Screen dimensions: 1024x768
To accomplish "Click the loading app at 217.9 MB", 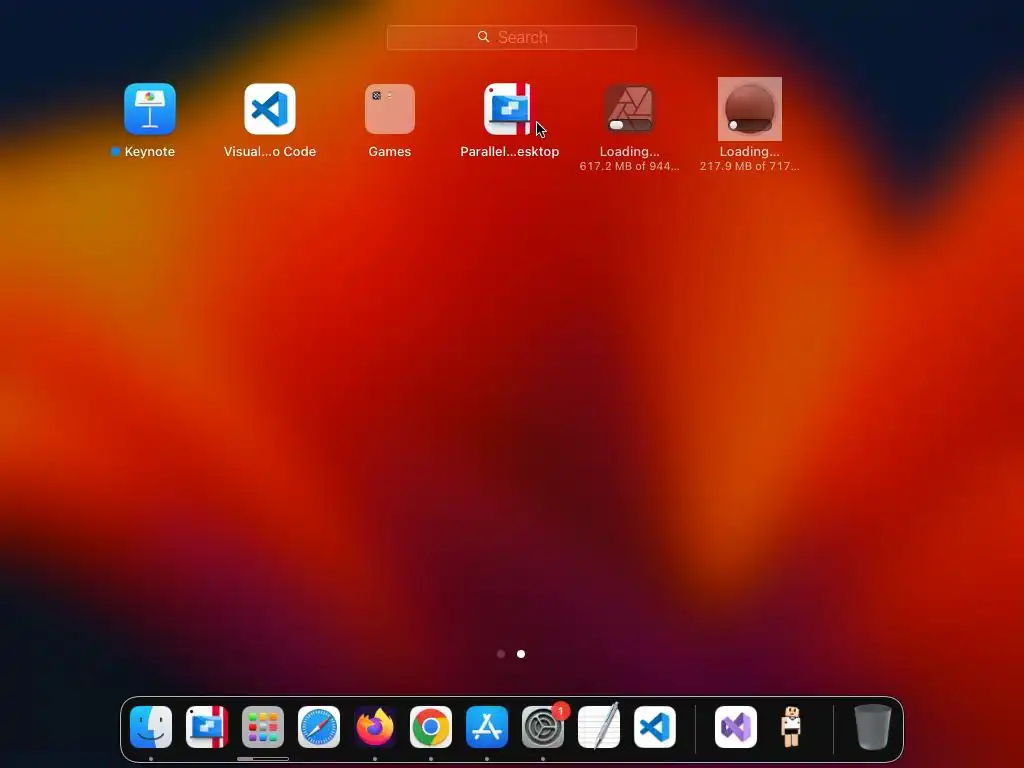I will point(750,108).
